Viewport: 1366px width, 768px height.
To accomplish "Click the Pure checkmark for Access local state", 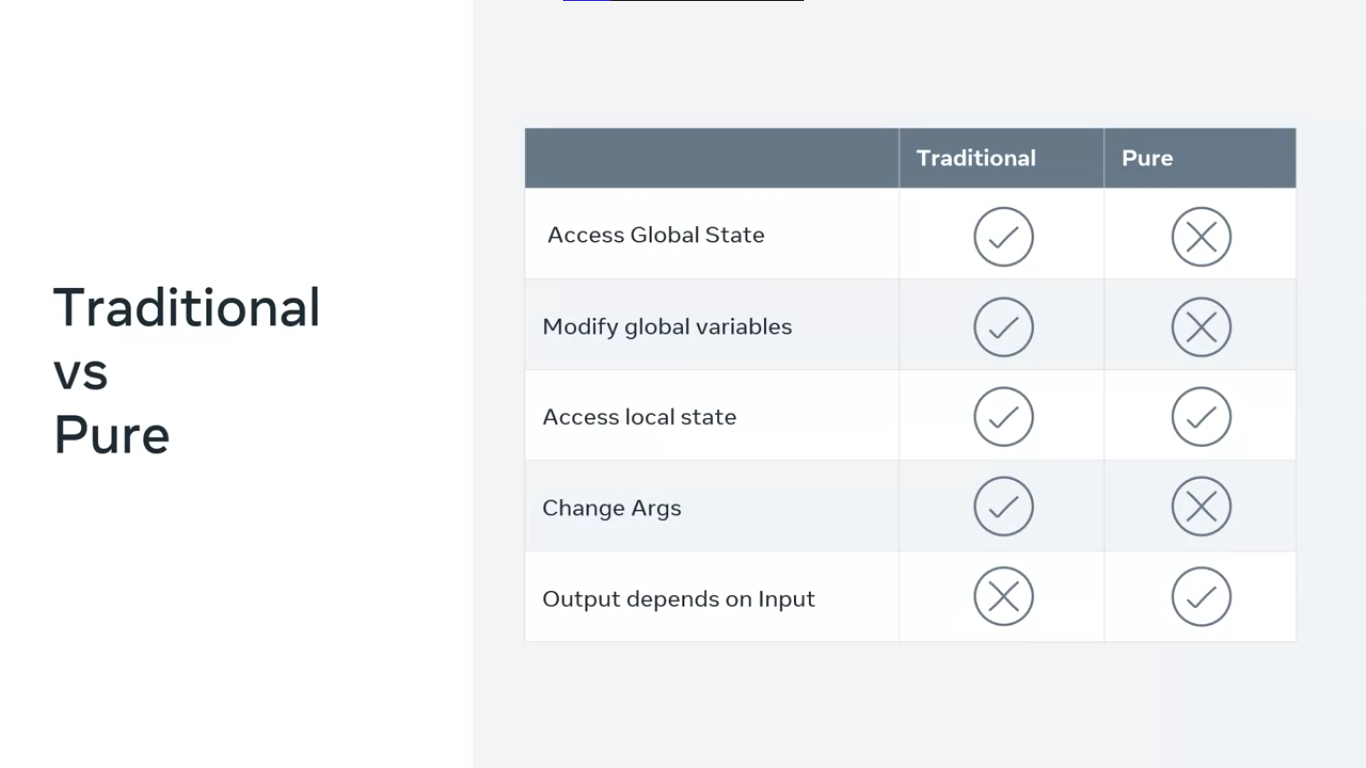I will tap(1201, 417).
